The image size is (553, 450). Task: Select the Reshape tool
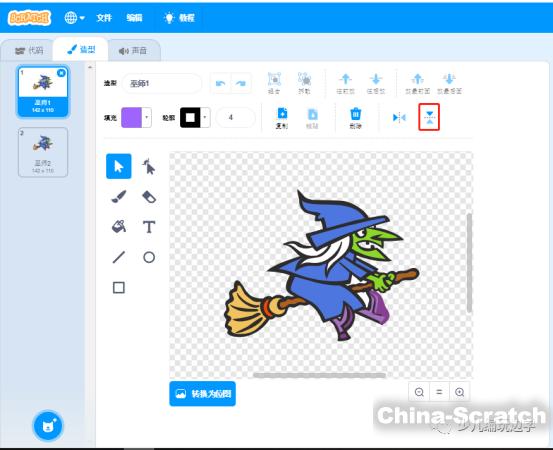click(x=149, y=166)
